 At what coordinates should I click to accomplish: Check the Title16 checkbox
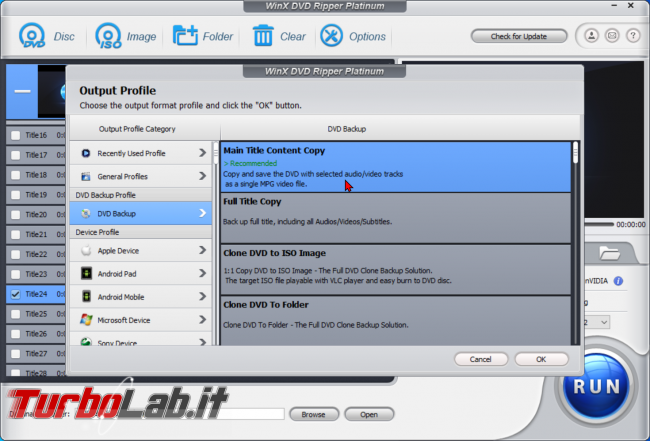(15, 135)
